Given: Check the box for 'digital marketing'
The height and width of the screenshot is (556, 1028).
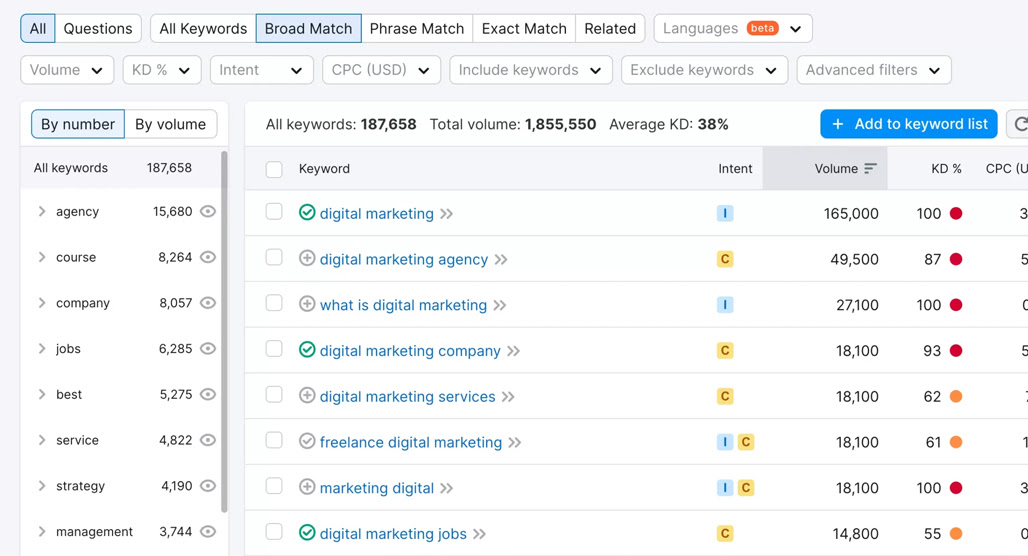Looking at the screenshot, I should point(274,212).
